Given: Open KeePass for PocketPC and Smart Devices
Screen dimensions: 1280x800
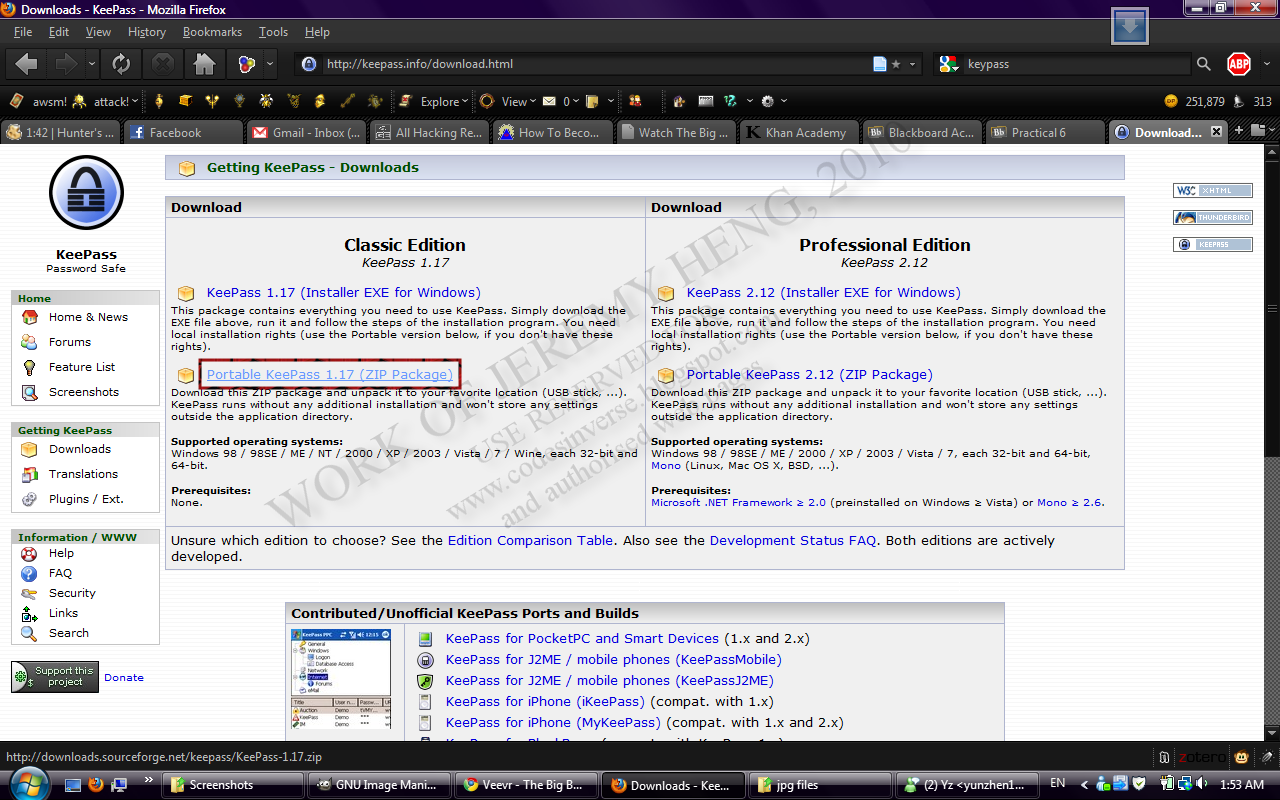Looking at the screenshot, I should [582, 638].
